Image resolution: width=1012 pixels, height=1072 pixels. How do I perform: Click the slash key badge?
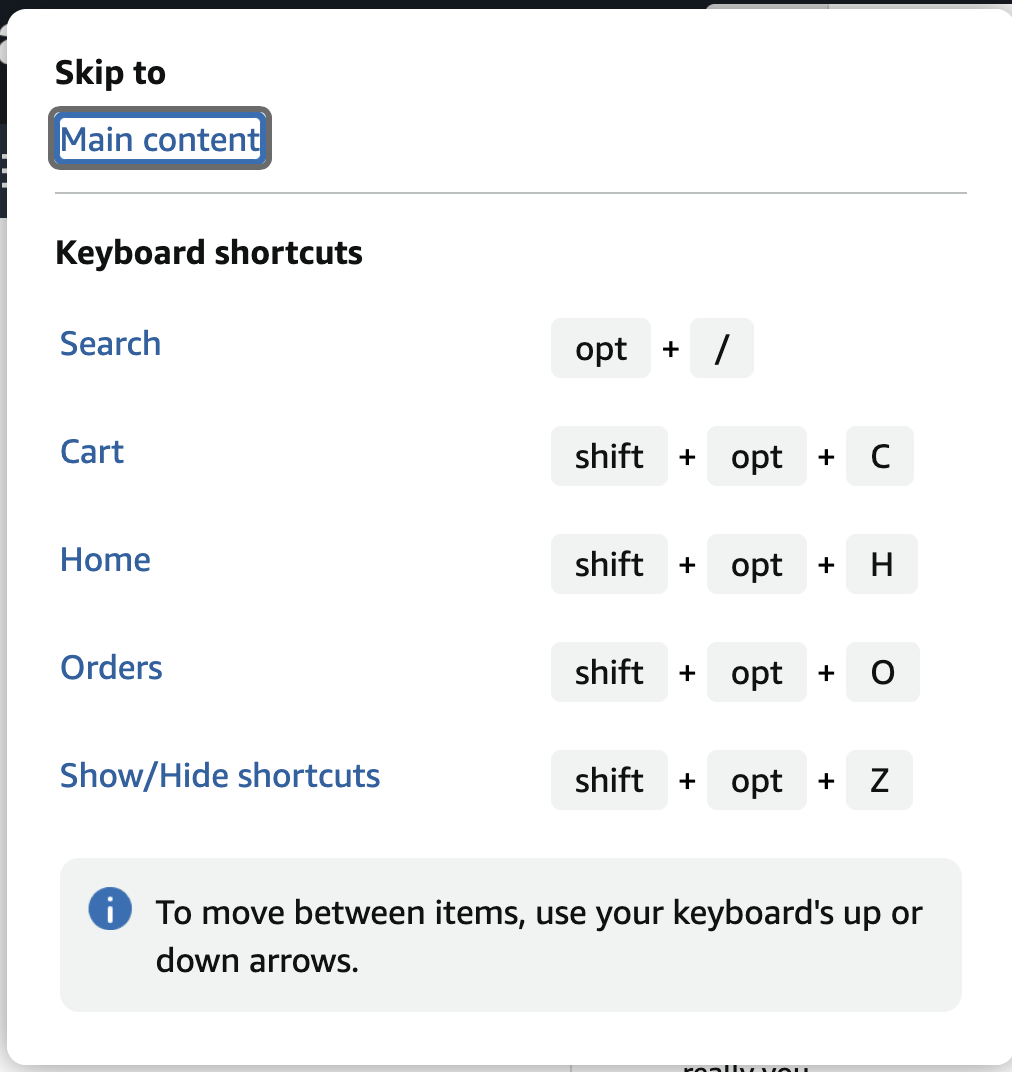pyautogui.click(x=721, y=349)
